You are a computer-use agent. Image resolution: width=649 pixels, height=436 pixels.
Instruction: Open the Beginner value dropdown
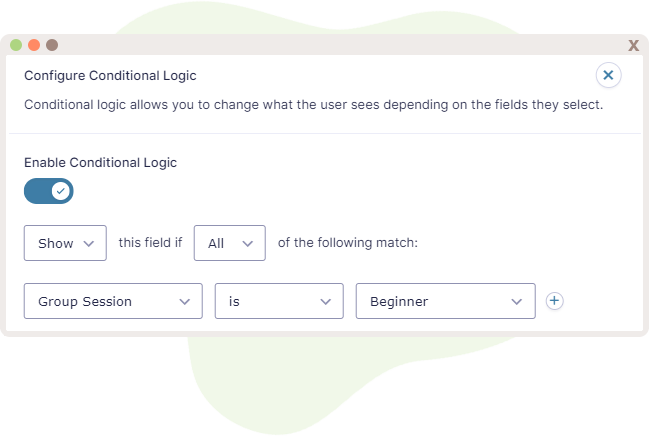click(445, 301)
